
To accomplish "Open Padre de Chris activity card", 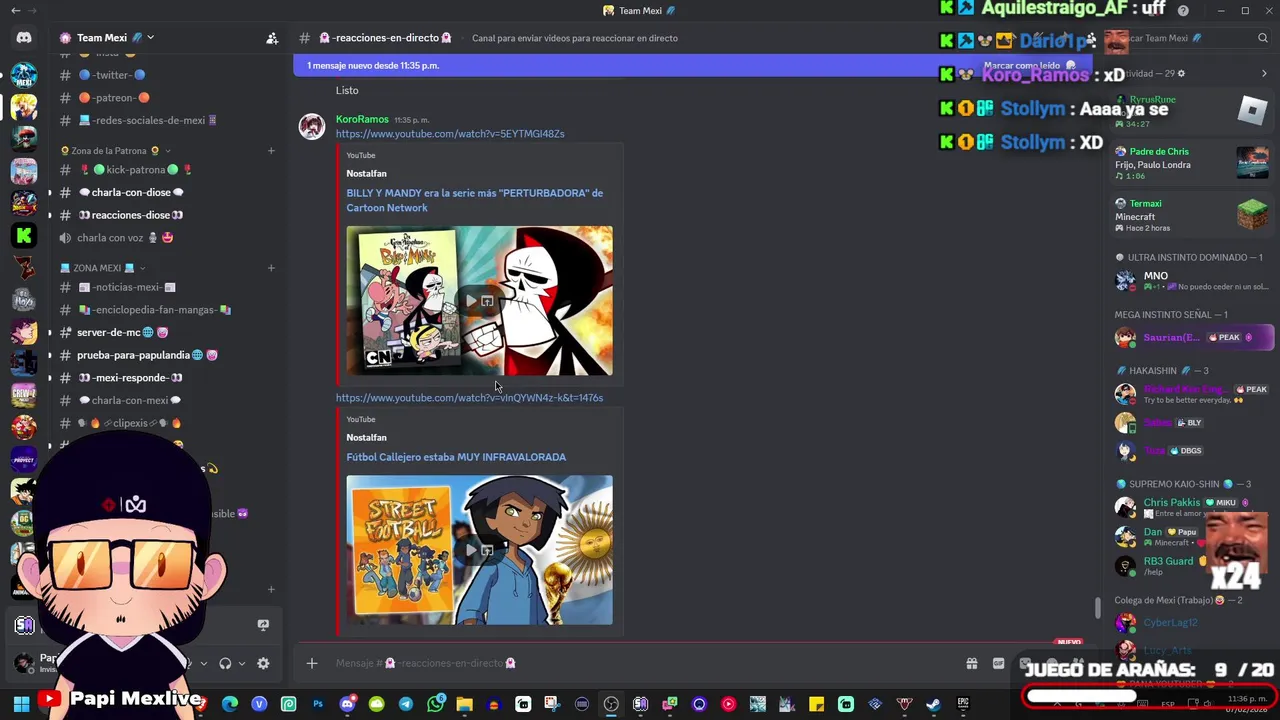I will [1191, 163].
